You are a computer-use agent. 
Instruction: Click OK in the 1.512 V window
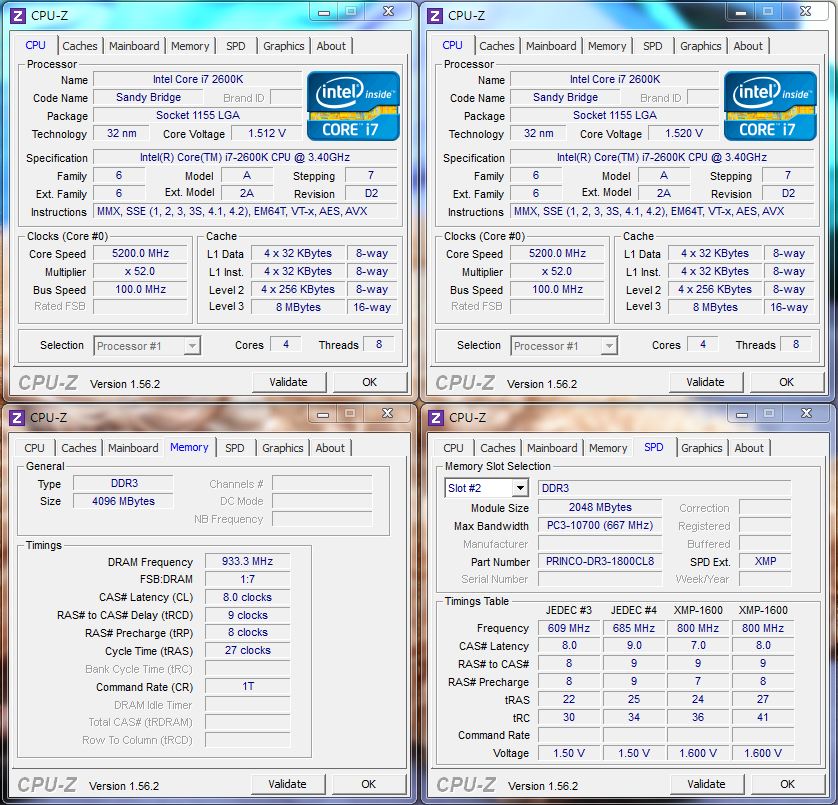(370, 382)
